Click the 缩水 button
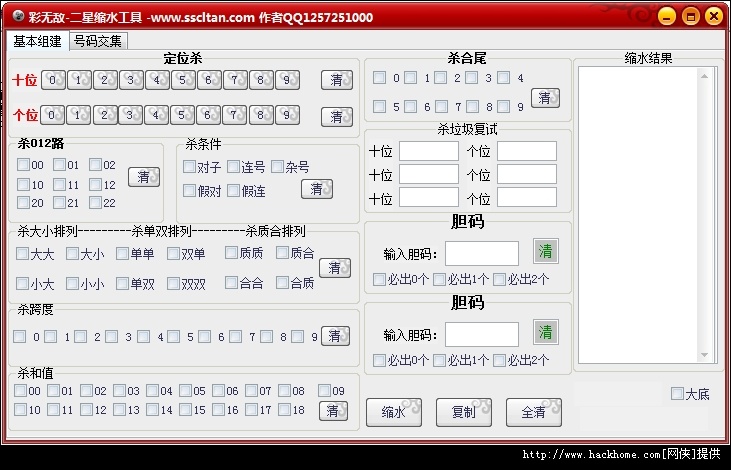The width and height of the screenshot is (731, 470). point(393,412)
